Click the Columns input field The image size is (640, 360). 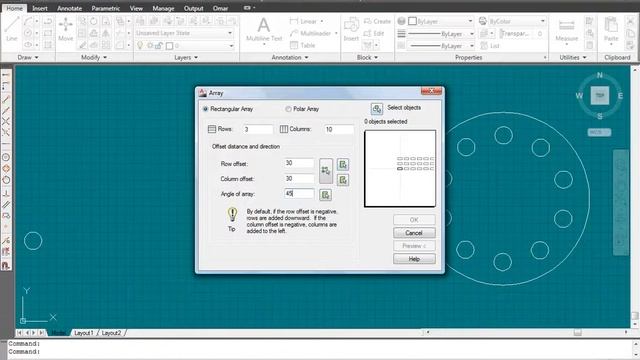[x=339, y=129]
